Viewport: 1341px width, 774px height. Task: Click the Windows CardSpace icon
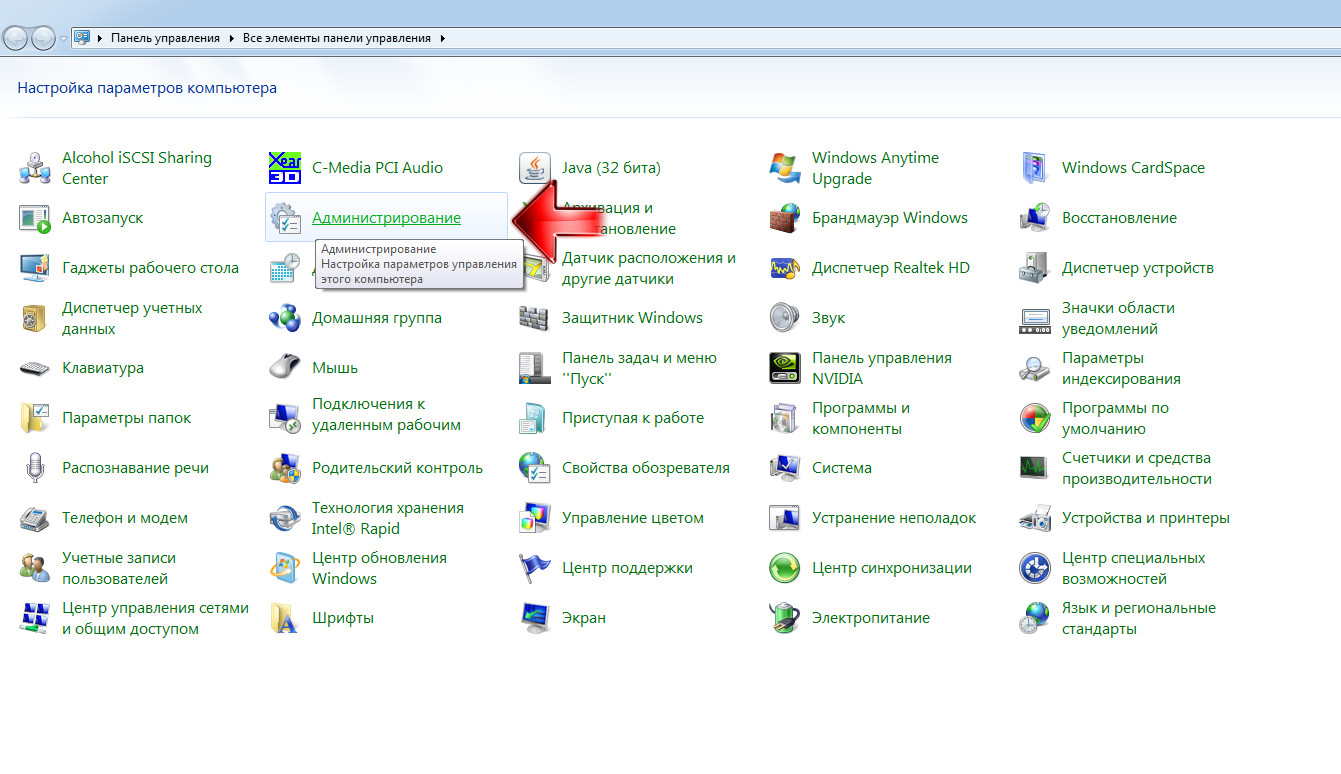(x=1035, y=168)
